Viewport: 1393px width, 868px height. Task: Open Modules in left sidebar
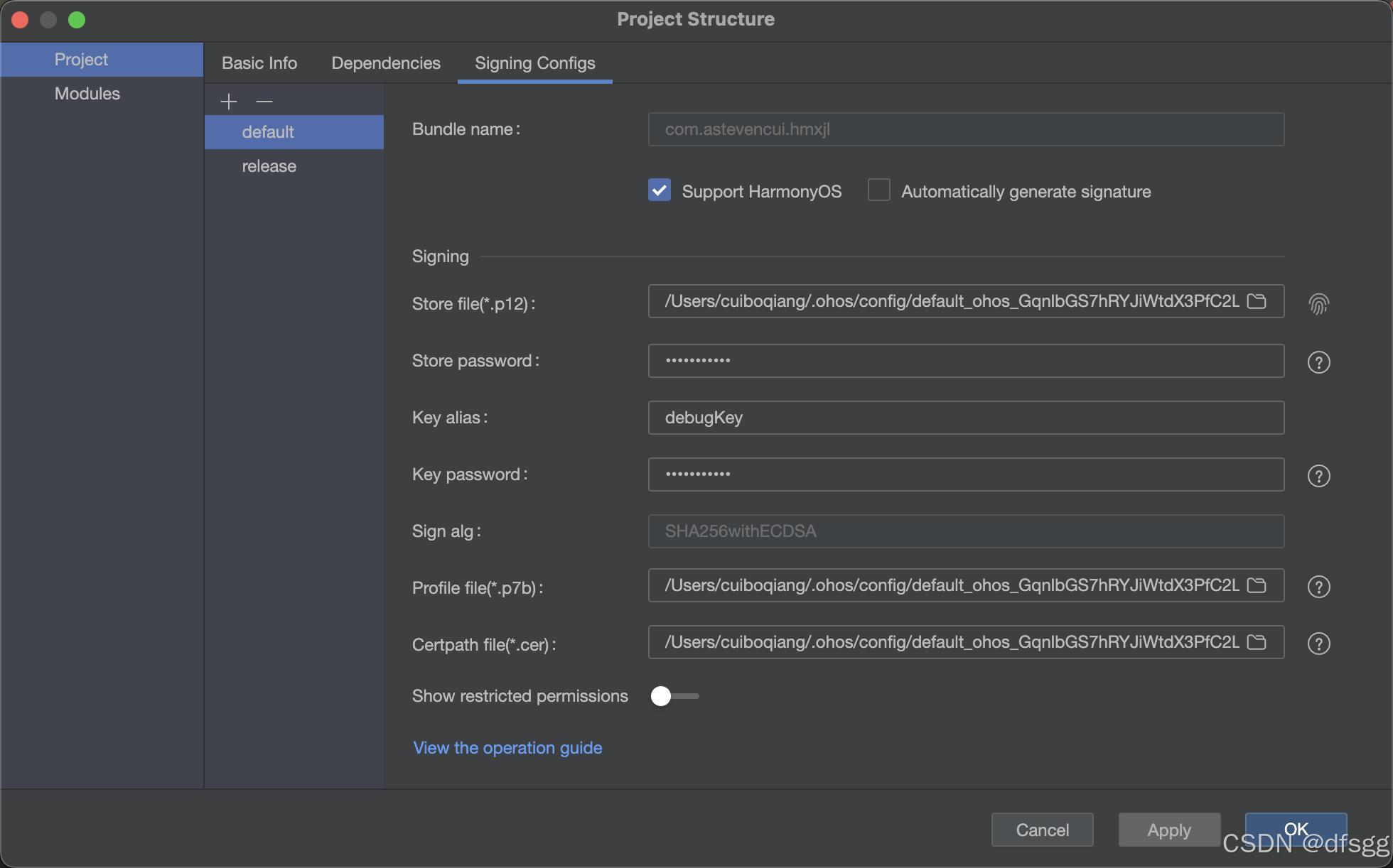tap(102, 94)
